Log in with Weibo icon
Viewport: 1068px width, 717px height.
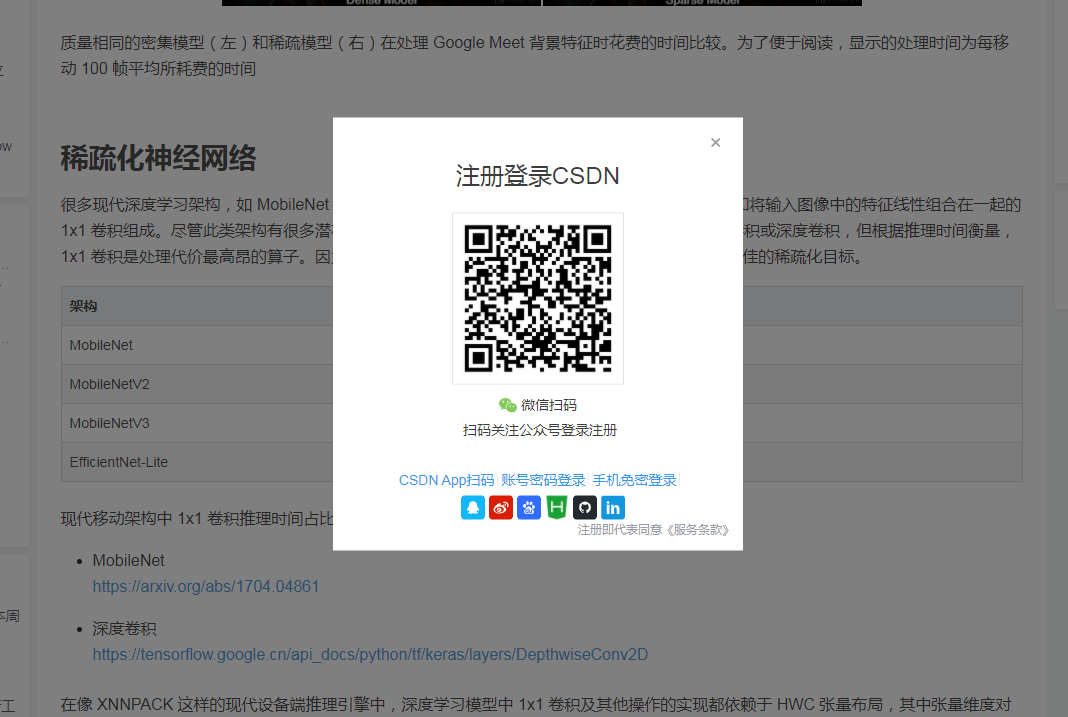pyautogui.click(x=501, y=508)
